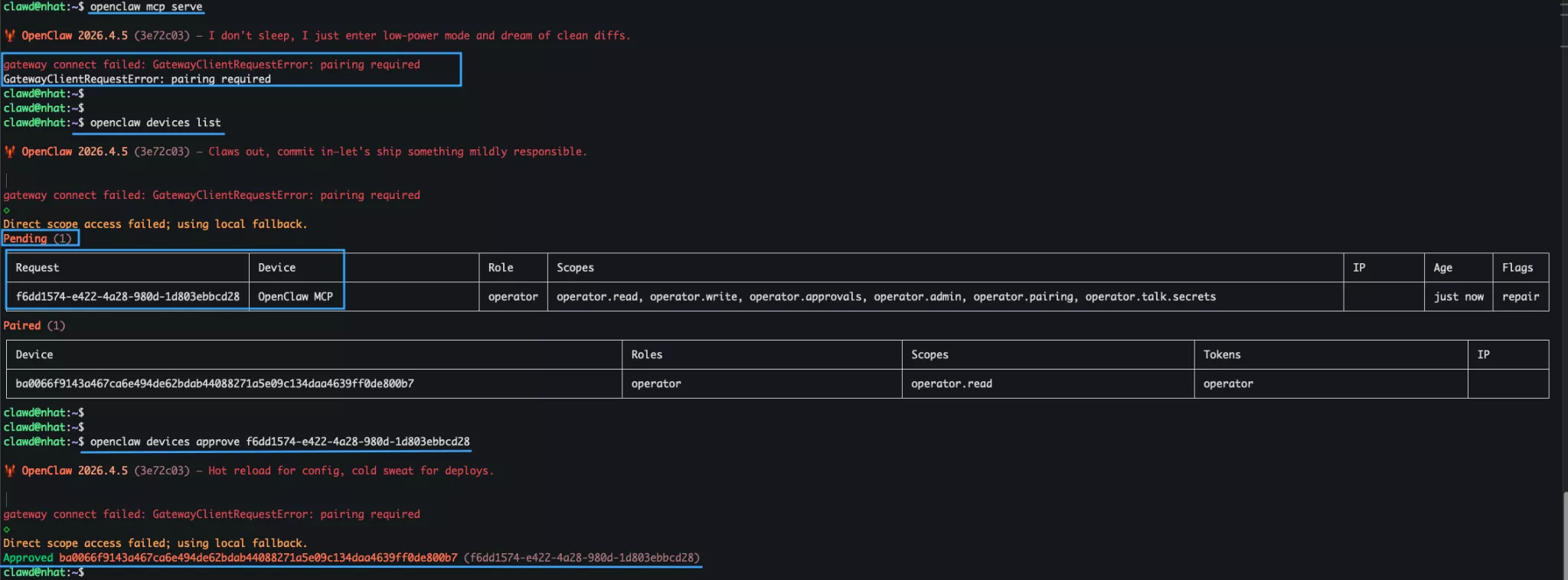Viewport: 1568px width, 580px height.
Task: Click the 'operator.read' scope in the Paired table
Action: coord(952,384)
